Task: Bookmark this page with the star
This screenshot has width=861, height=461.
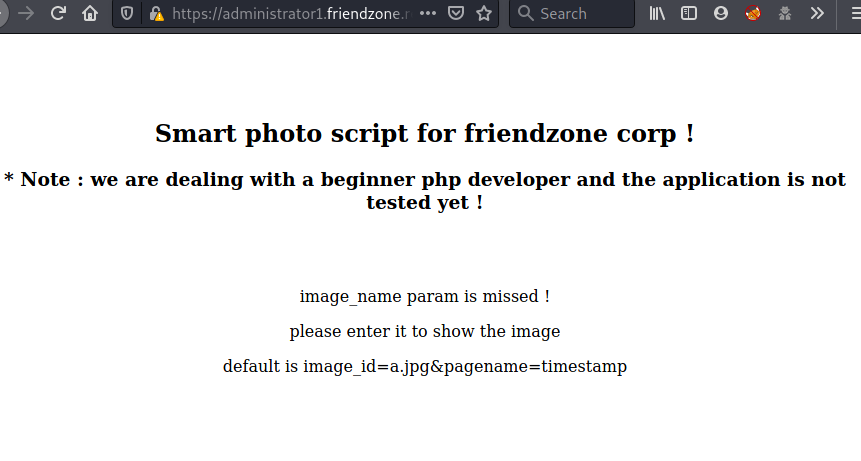Action: coord(484,14)
